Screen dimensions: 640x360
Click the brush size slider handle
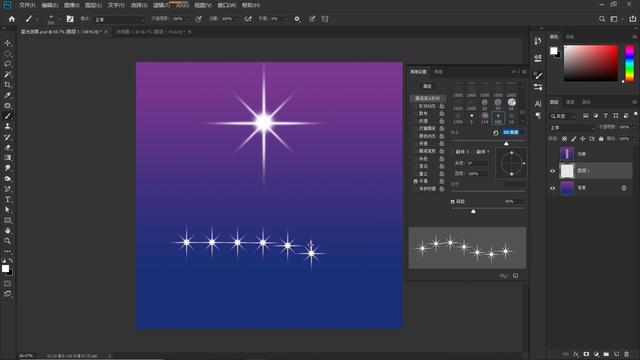pos(506,143)
